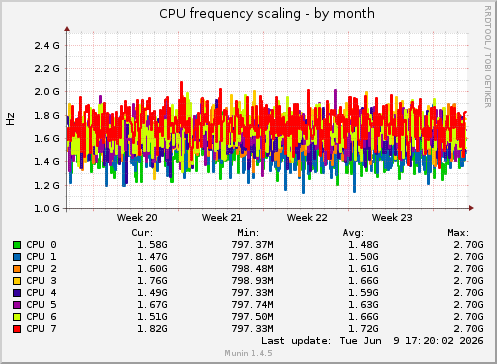Click the orange CPU 2 color swatch
This screenshot has height=364, width=497.
[x=17, y=269]
